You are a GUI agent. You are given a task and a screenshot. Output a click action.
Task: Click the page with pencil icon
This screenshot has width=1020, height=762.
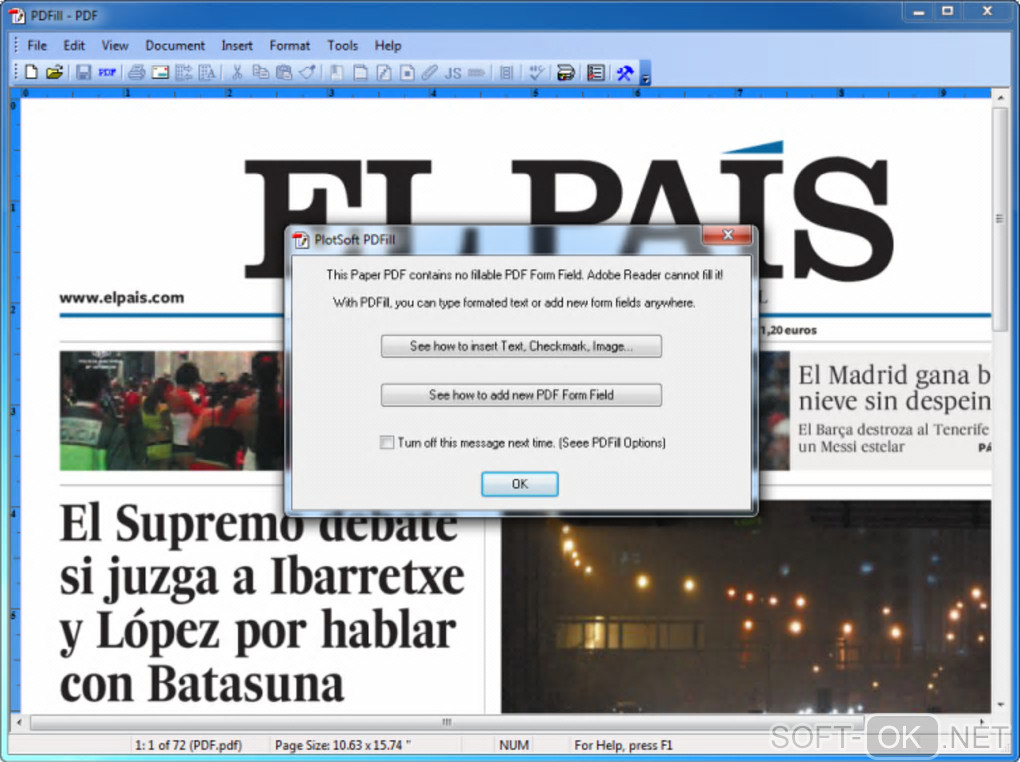tap(384, 72)
